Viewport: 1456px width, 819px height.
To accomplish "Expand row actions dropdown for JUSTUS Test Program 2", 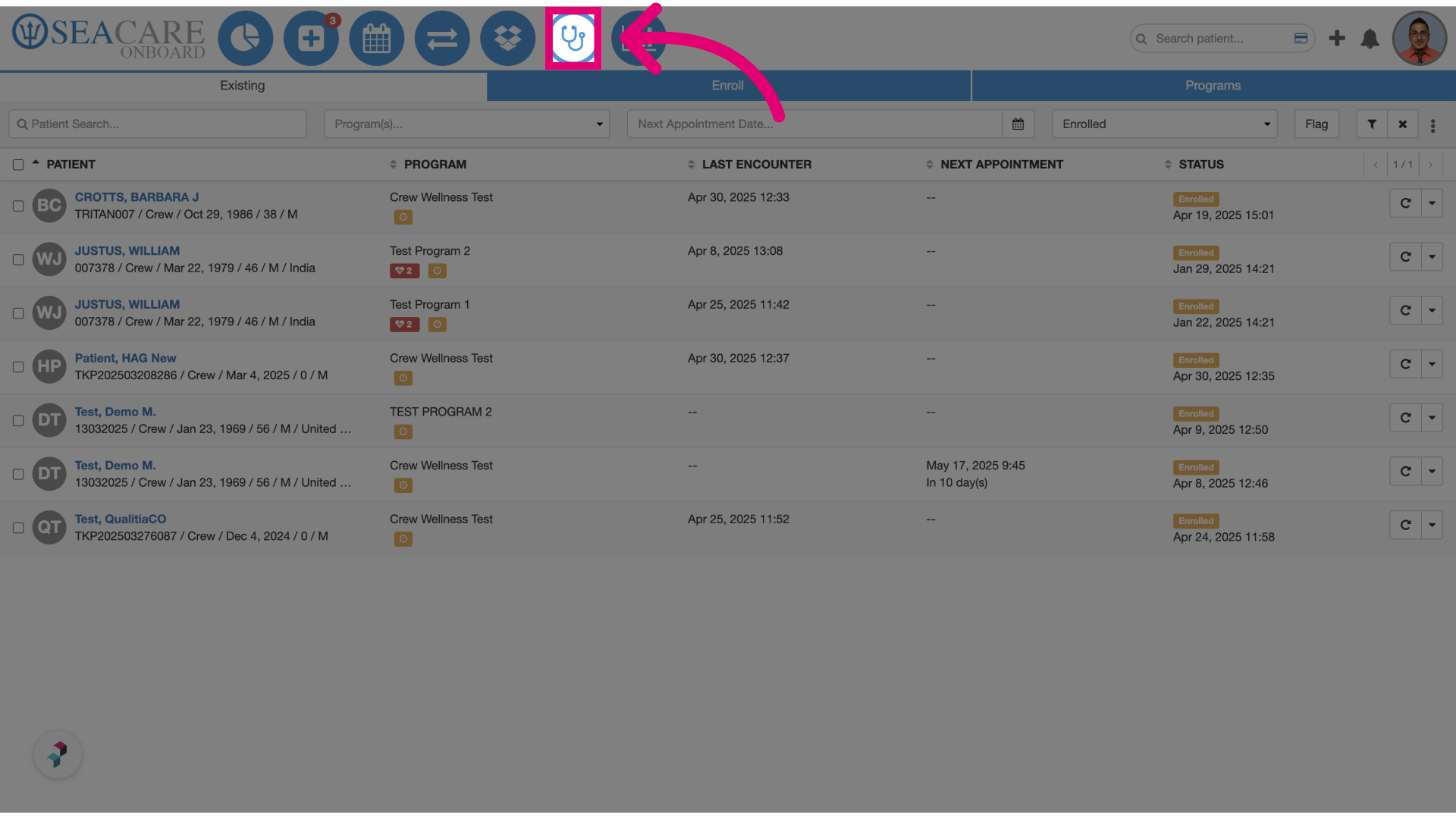I will [x=1432, y=257].
